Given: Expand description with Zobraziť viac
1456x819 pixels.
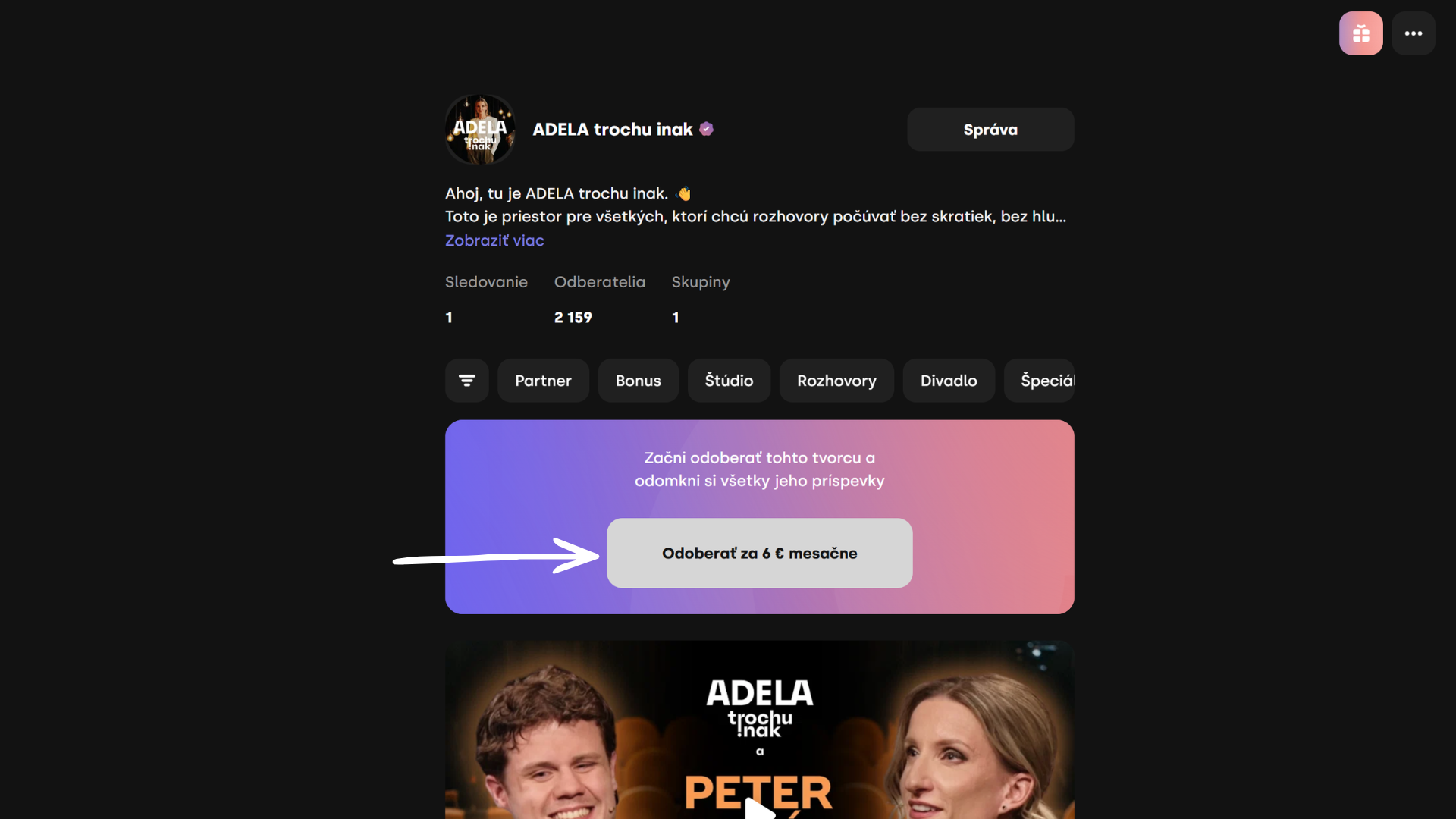Looking at the screenshot, I should tap(494, 240).
